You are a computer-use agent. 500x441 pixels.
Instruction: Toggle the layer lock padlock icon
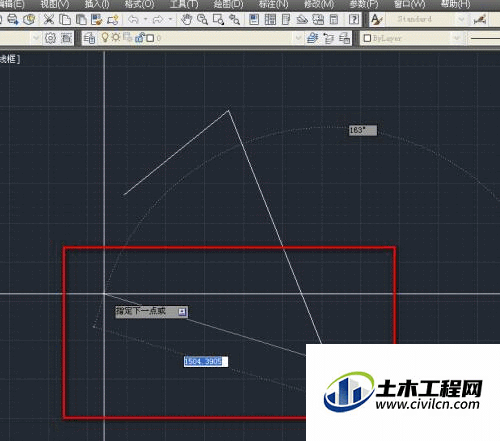[139, 38]
